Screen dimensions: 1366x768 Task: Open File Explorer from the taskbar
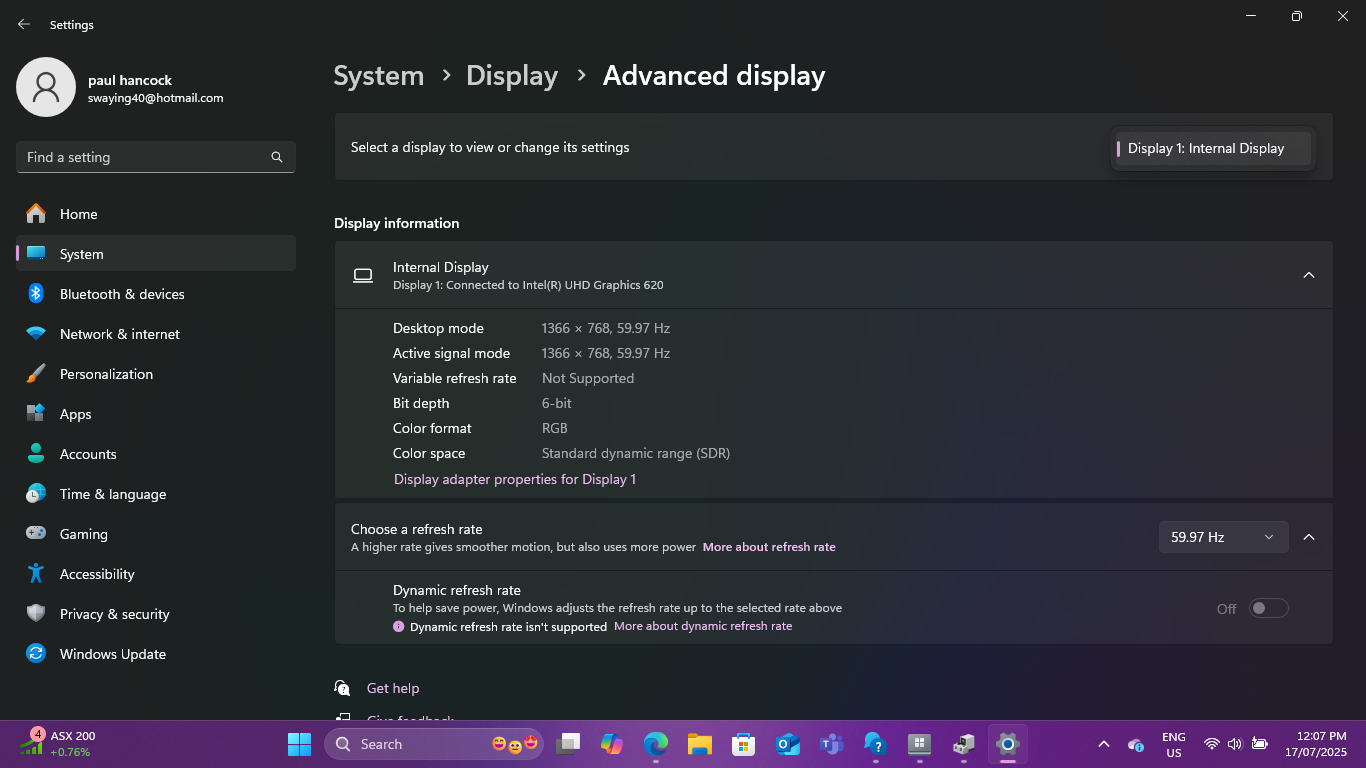[x=699, y=744]
